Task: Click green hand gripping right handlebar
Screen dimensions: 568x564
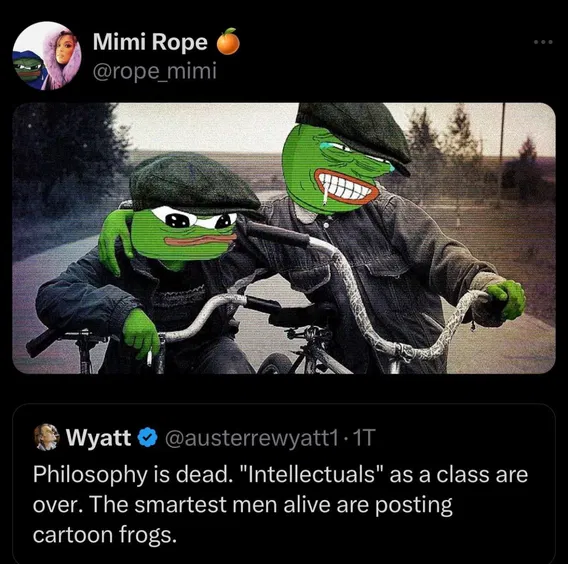Action: coord(506,301)
